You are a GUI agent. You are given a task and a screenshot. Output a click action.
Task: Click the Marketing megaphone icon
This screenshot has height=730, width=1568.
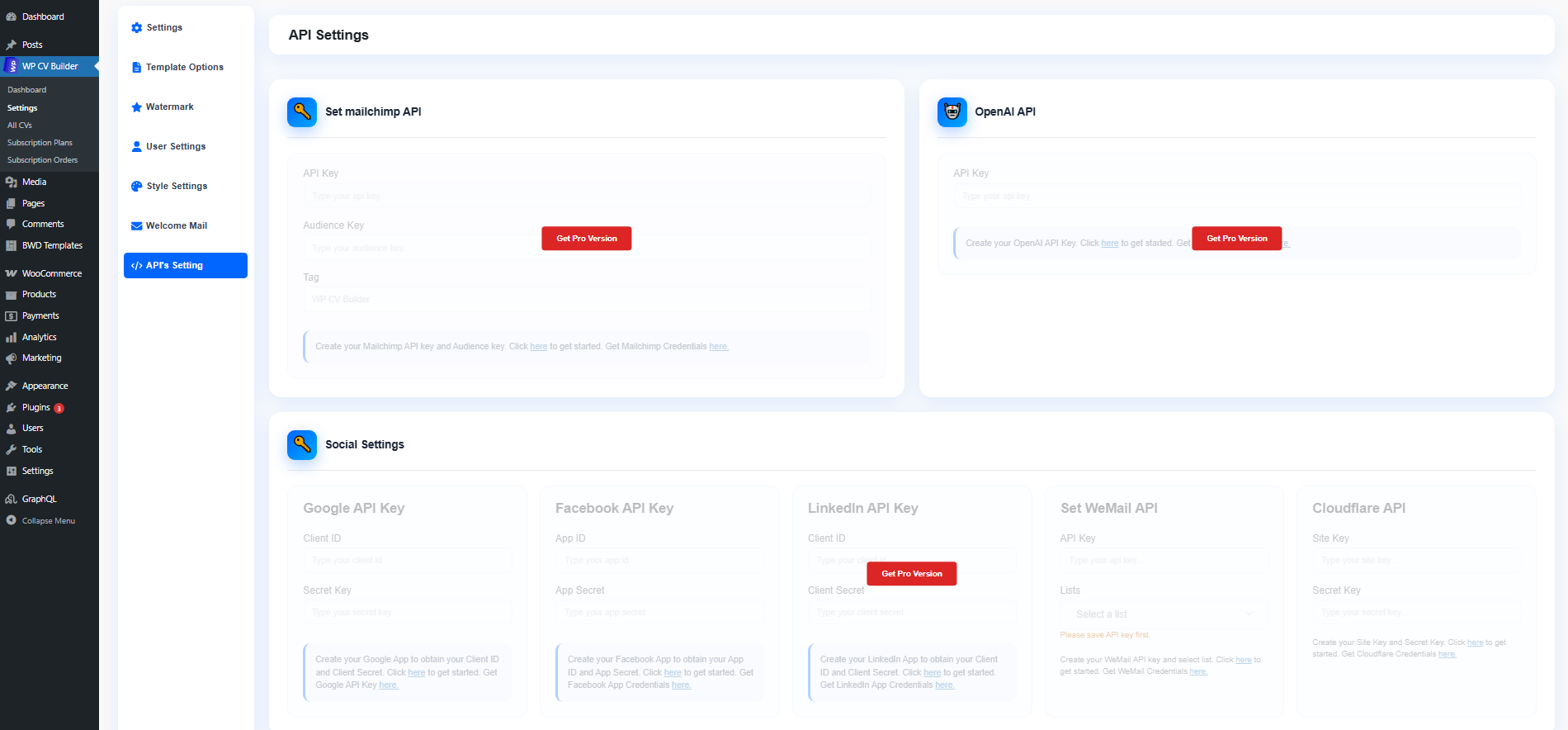tap(11, 358)
